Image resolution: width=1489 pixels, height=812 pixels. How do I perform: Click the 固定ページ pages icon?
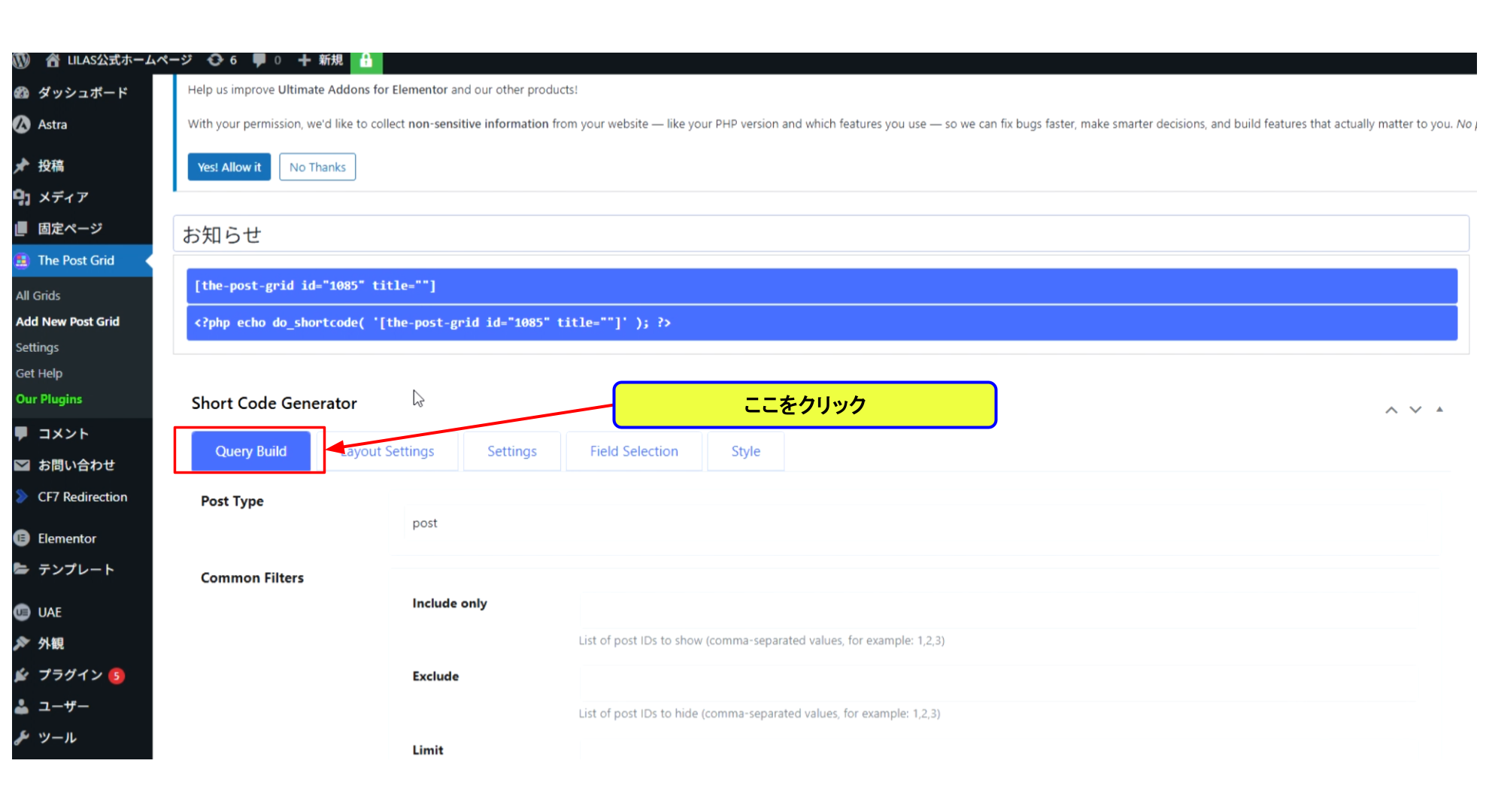coord(22,229)
